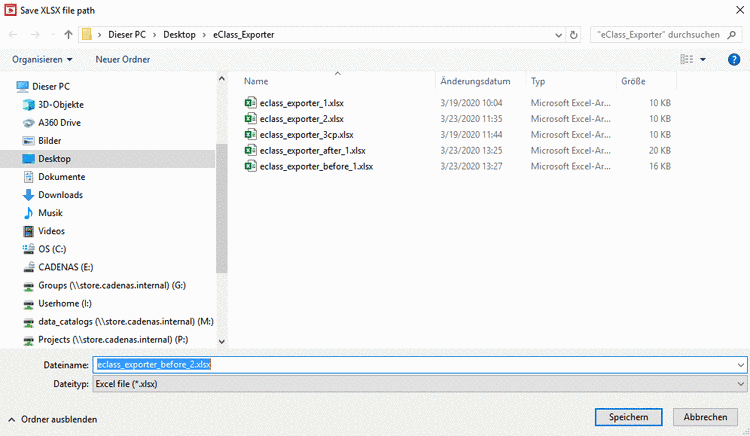The width and height of the screenshot is (750, 436).
Task: Sort files by Typ column
Action: tap(538, 81)
